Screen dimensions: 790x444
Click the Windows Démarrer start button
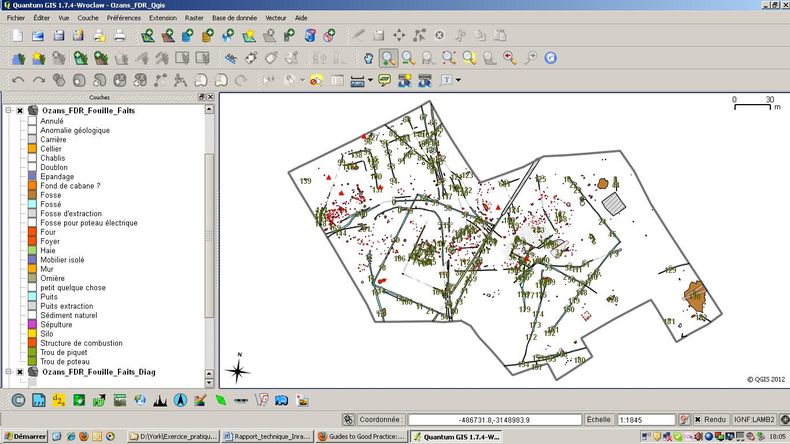pyautogui.click(x=25, y=436)
